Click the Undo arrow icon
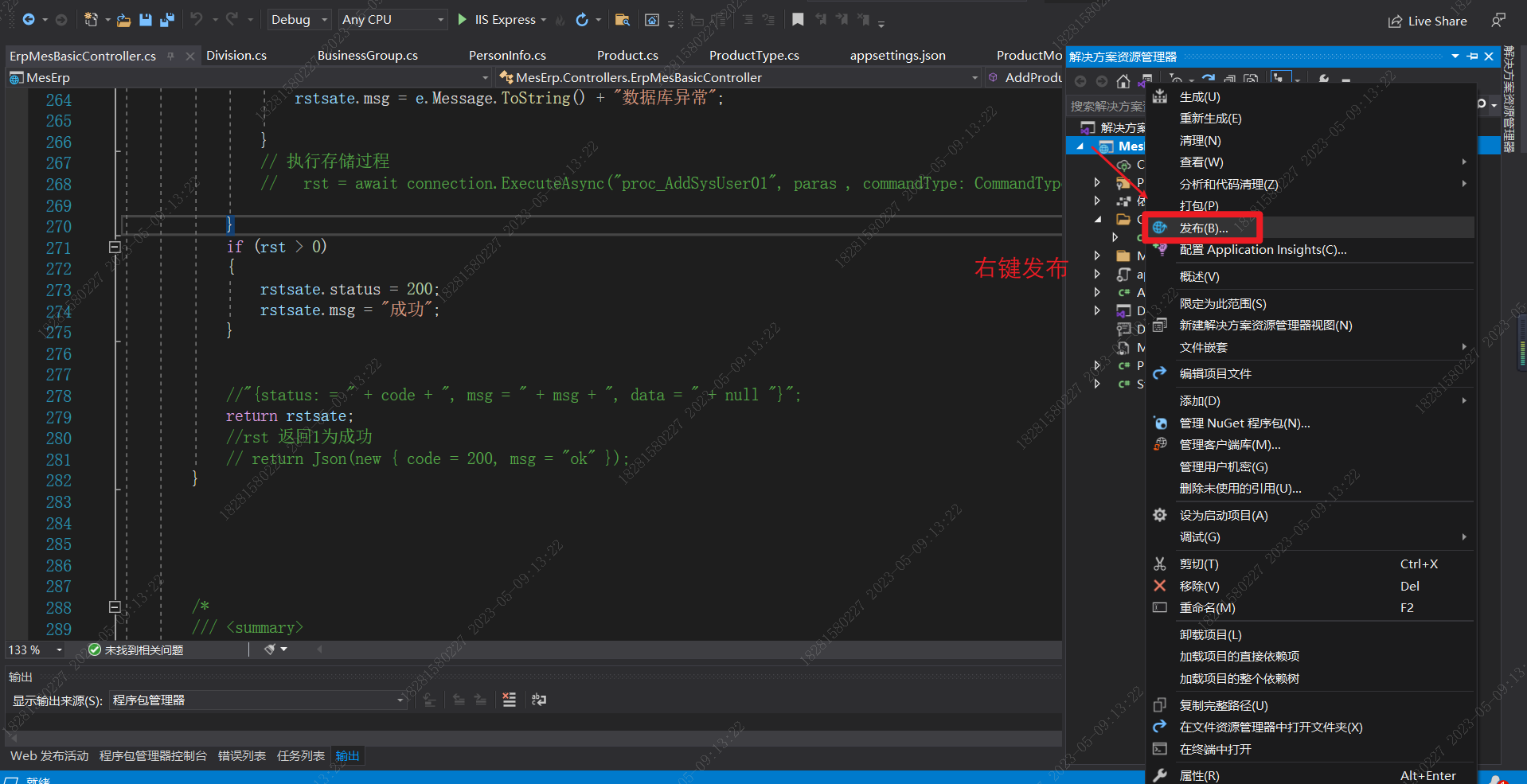 196,19
